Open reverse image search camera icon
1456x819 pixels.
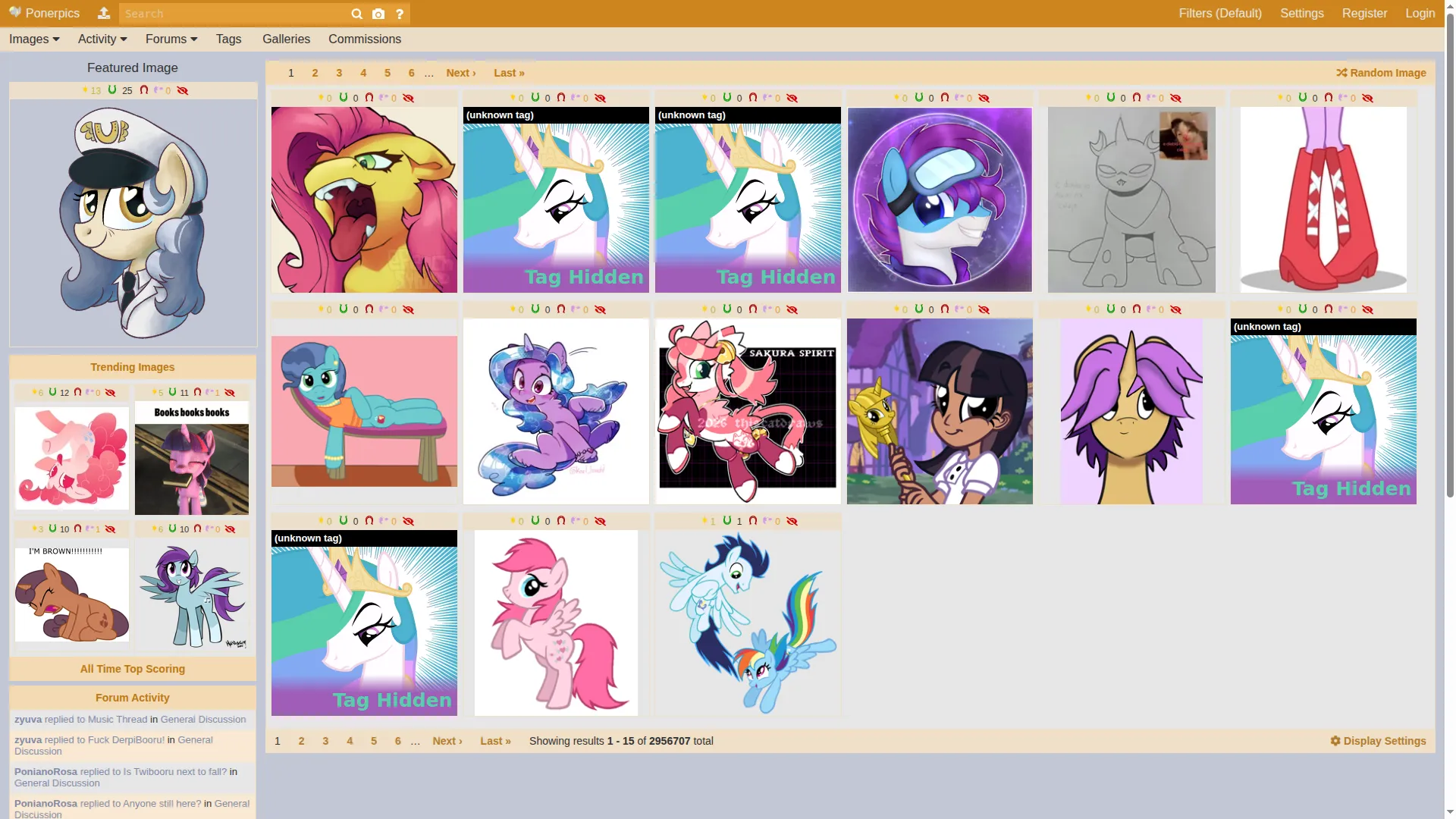(378, 14)
